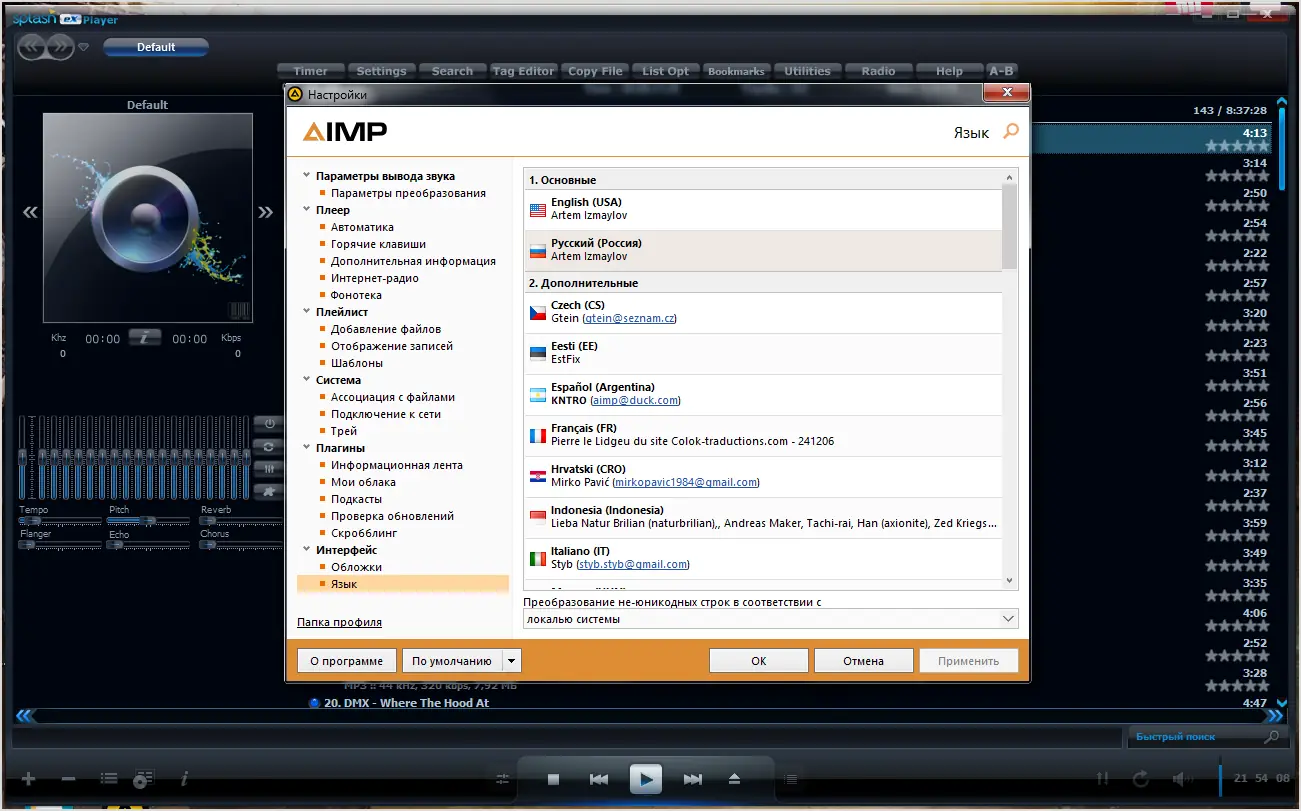Collapse the Система tree section
The height and width of the screenshot is (811, 1301).
coord(307,380)
